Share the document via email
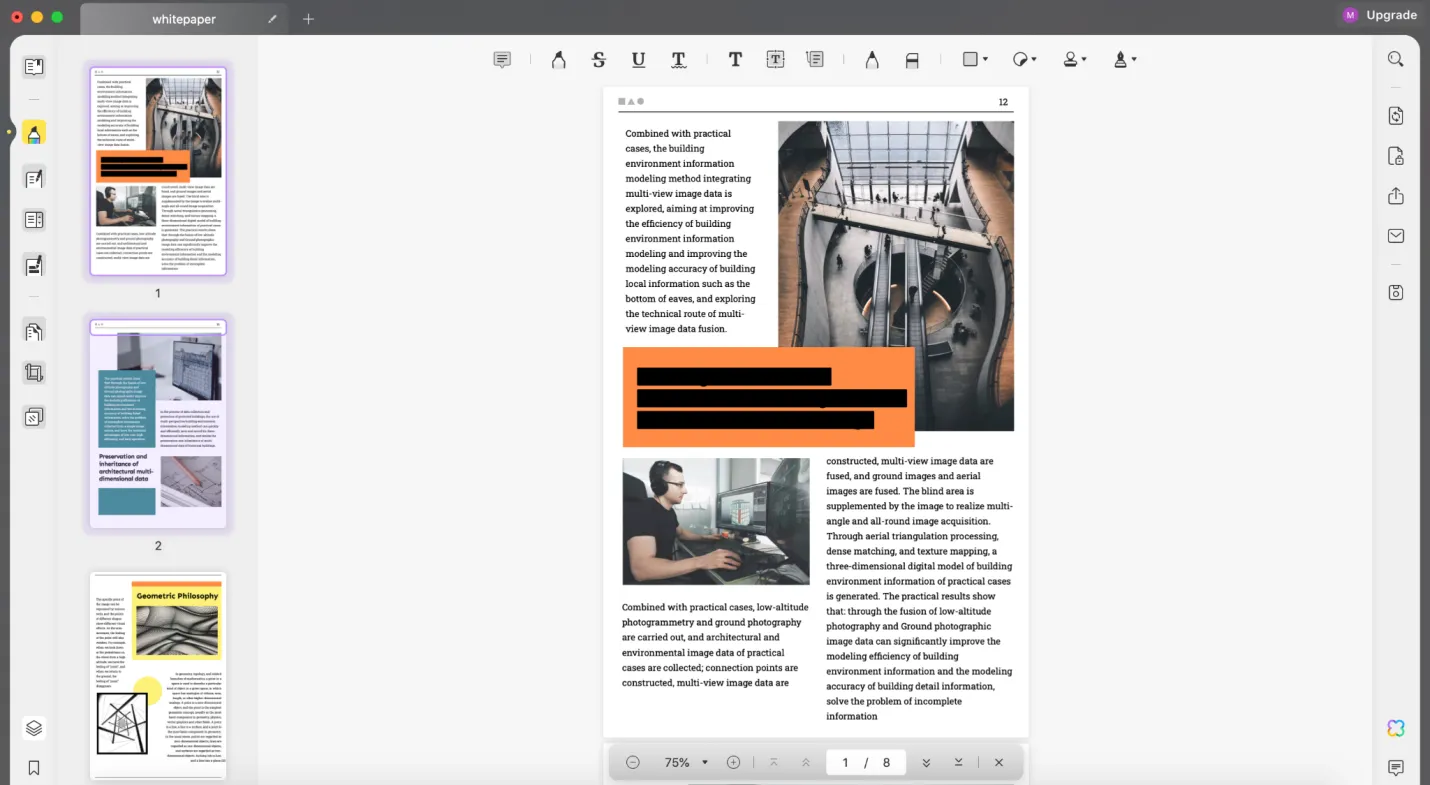This screenshot has width=1430, height=785. click(x=1396, y=236)
